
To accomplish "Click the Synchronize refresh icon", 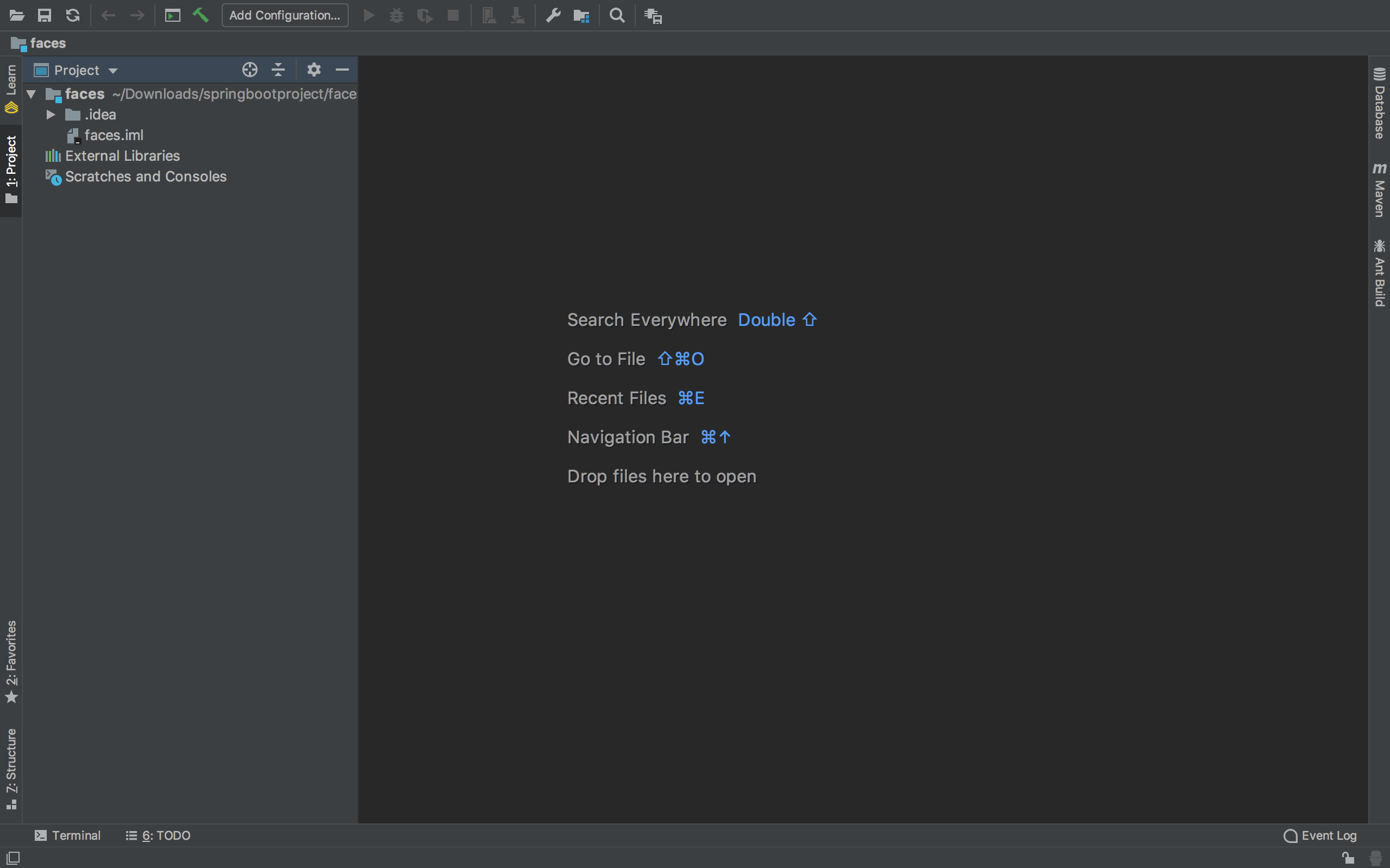I will coord(73,15).
